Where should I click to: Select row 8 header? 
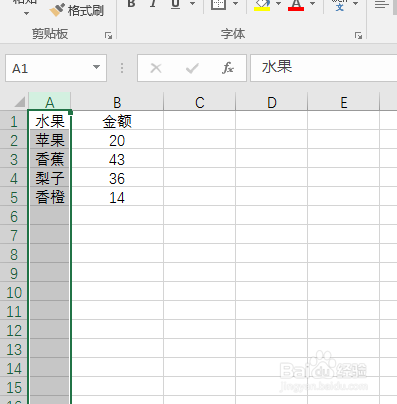click(x=14, y=254)
